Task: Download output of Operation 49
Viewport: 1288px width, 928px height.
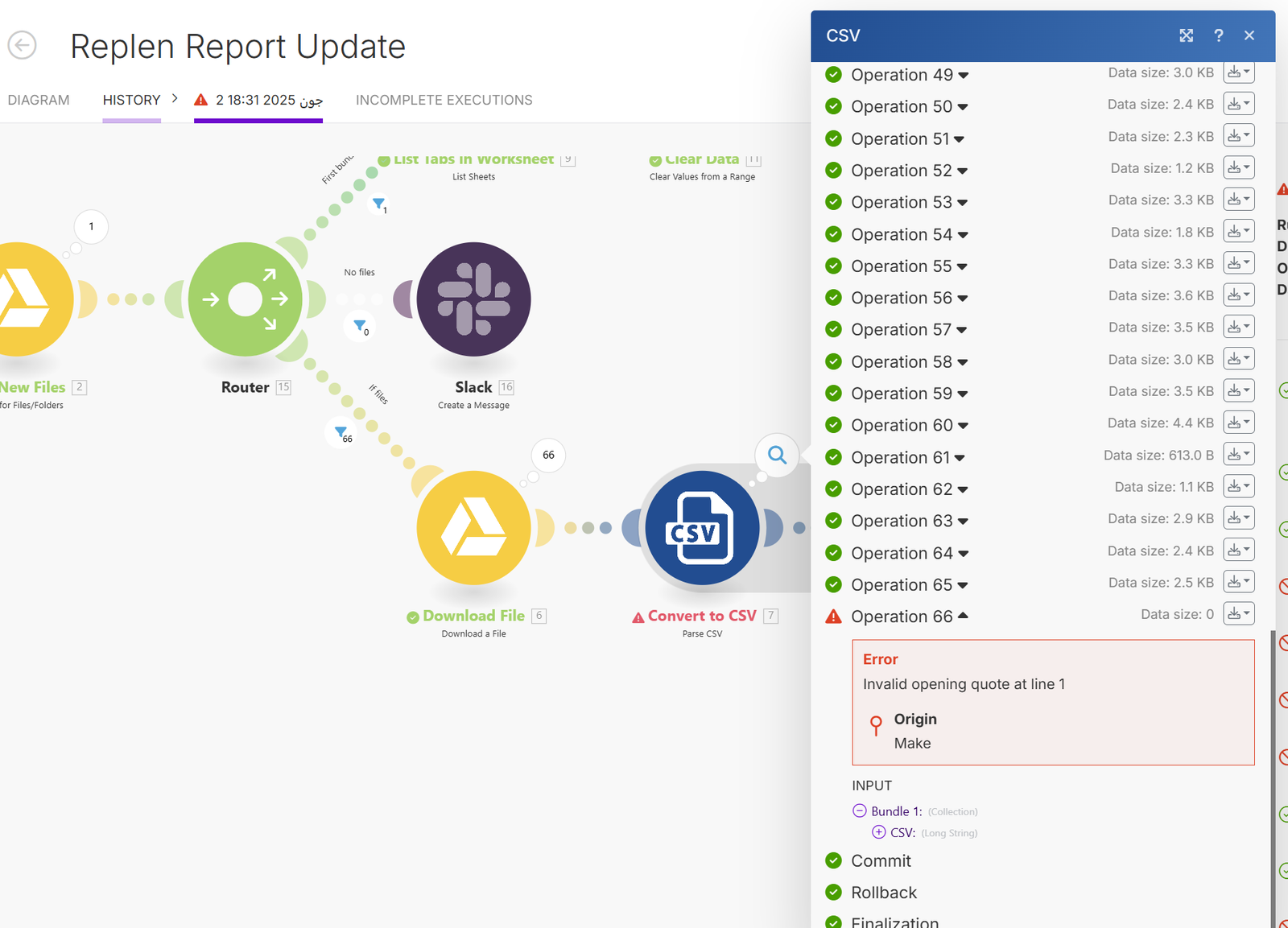Action: point(1239,72)
